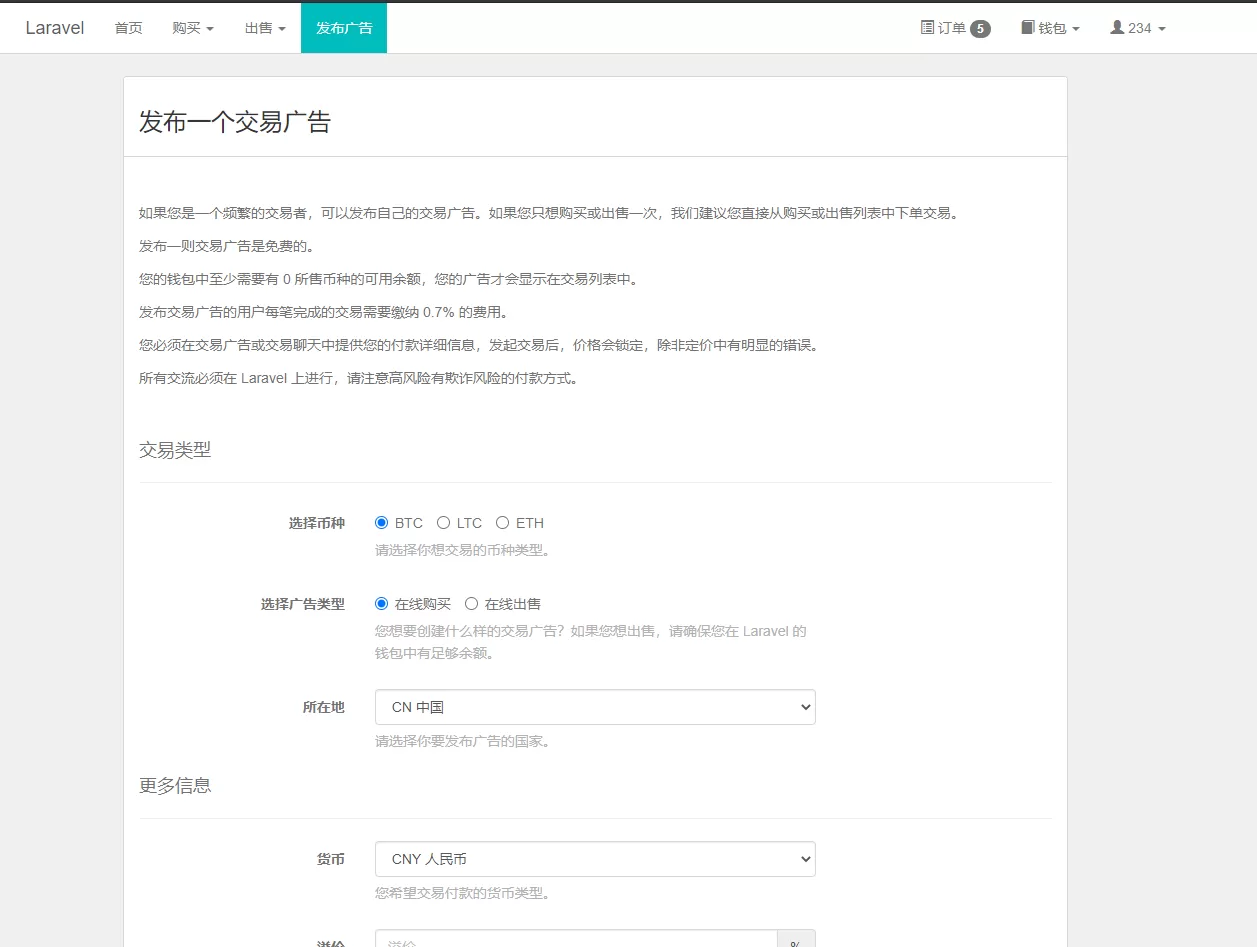
Task: Click the orders list icon in navbar
Action: coord(927,28)
